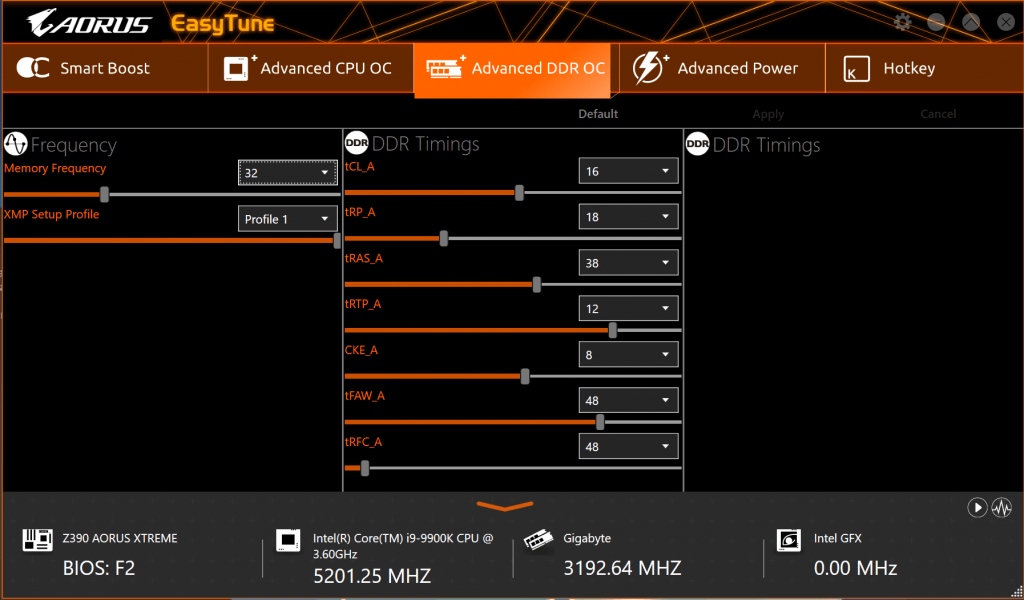
Task: Click the tRFC_A slider handle
Action: [365, 468]
